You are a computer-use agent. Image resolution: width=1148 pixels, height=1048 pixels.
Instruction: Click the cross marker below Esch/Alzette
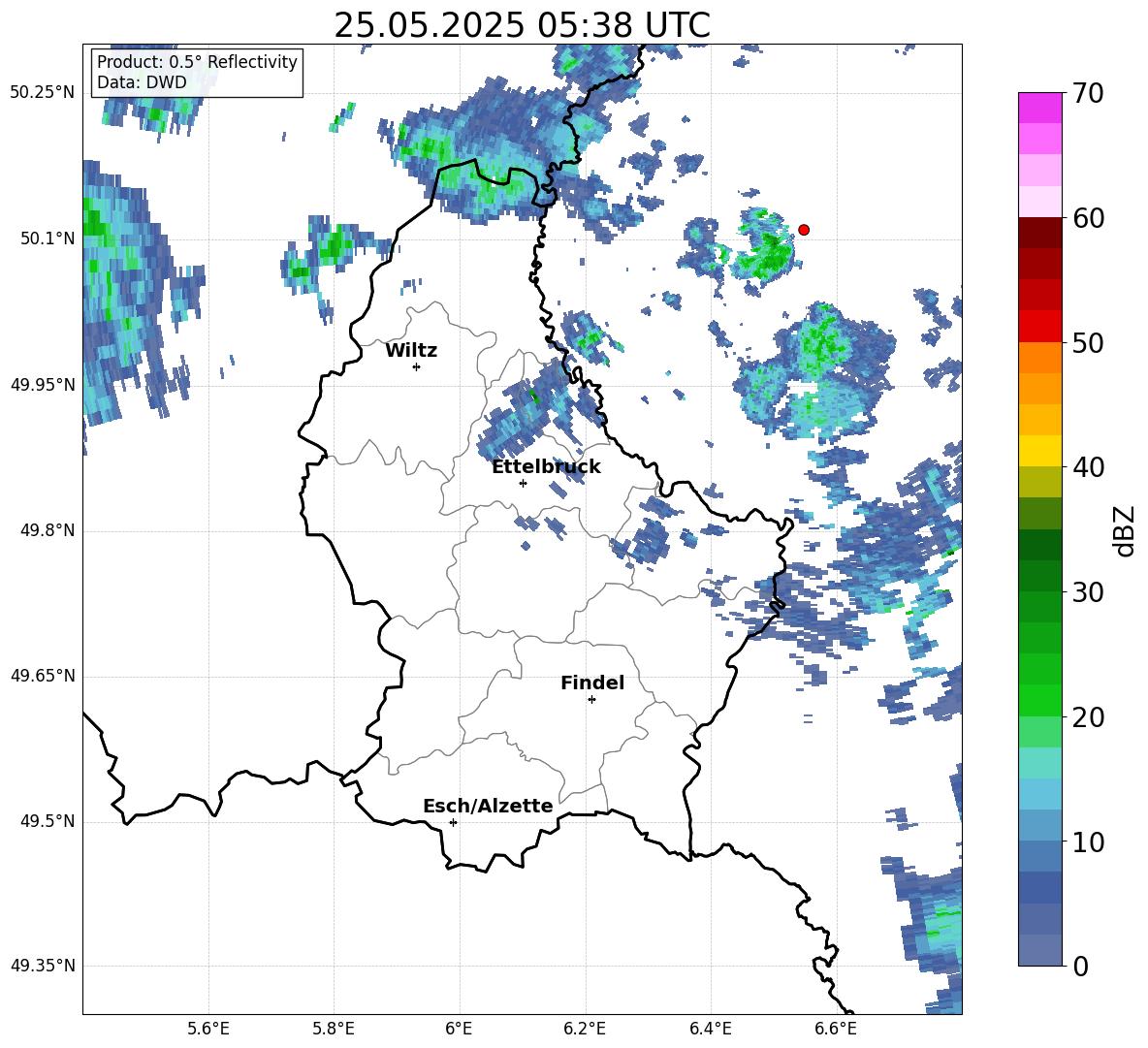pyautogui.click(x=453, y=822)
